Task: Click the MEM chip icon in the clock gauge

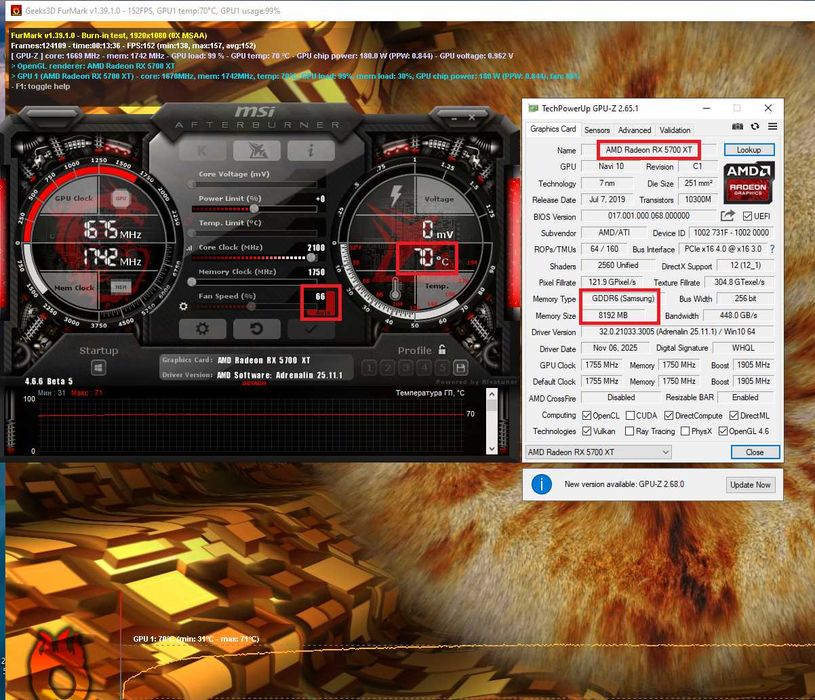Action: [121, 287]
